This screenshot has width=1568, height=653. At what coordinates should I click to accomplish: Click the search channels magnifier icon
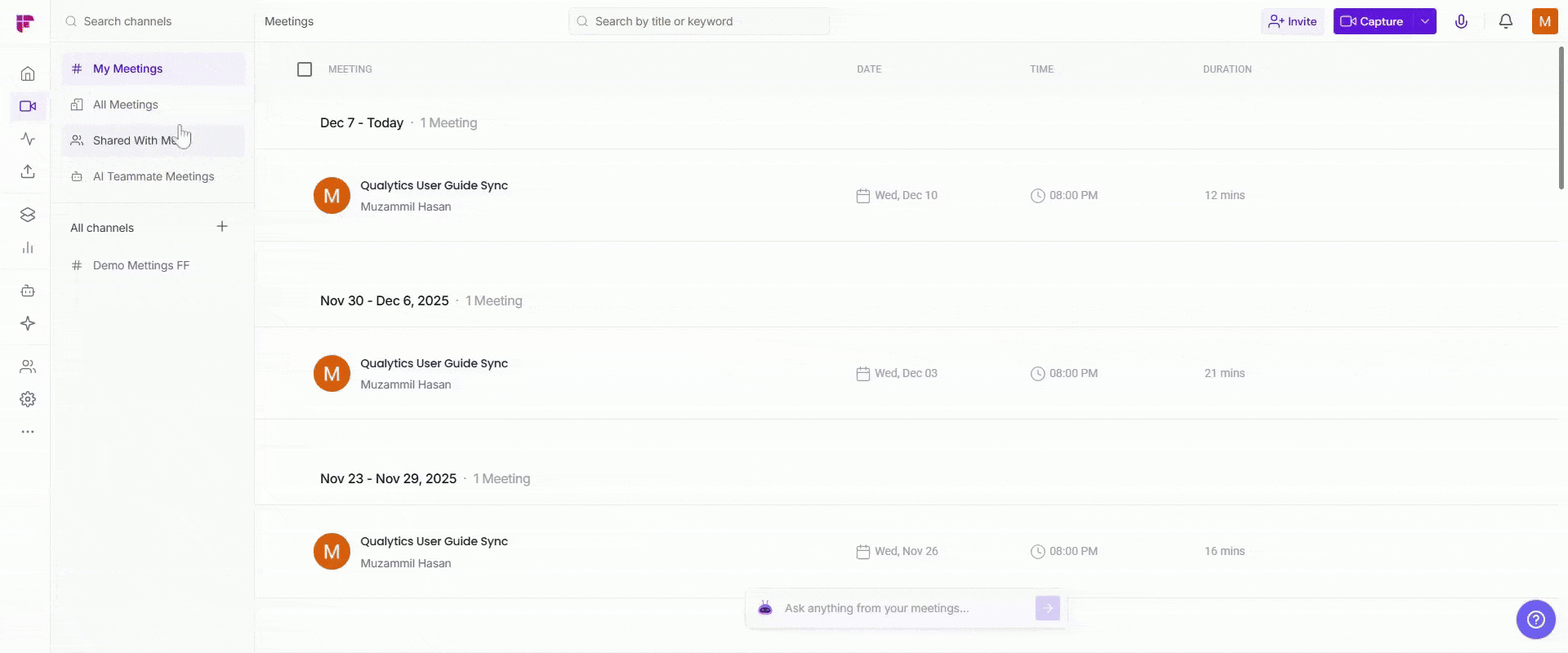[71, 21]
